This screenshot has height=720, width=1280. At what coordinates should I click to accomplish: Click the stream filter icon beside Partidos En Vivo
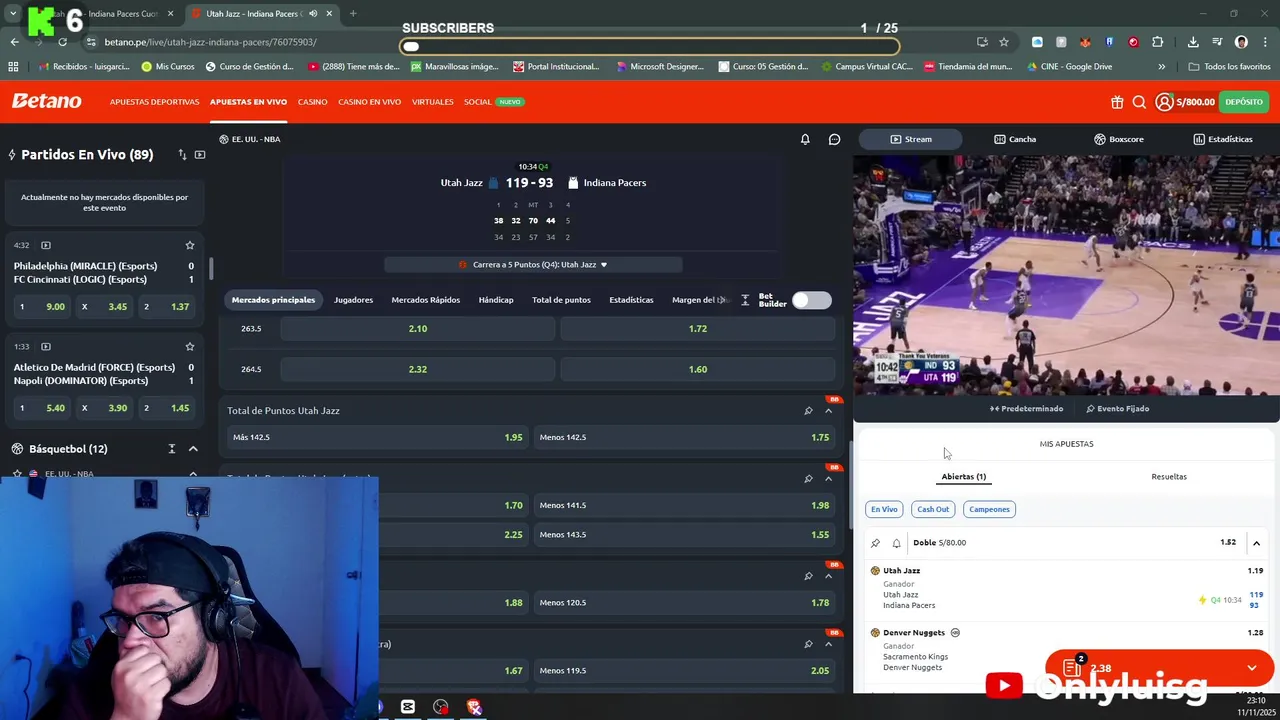[x=200, y=155]
